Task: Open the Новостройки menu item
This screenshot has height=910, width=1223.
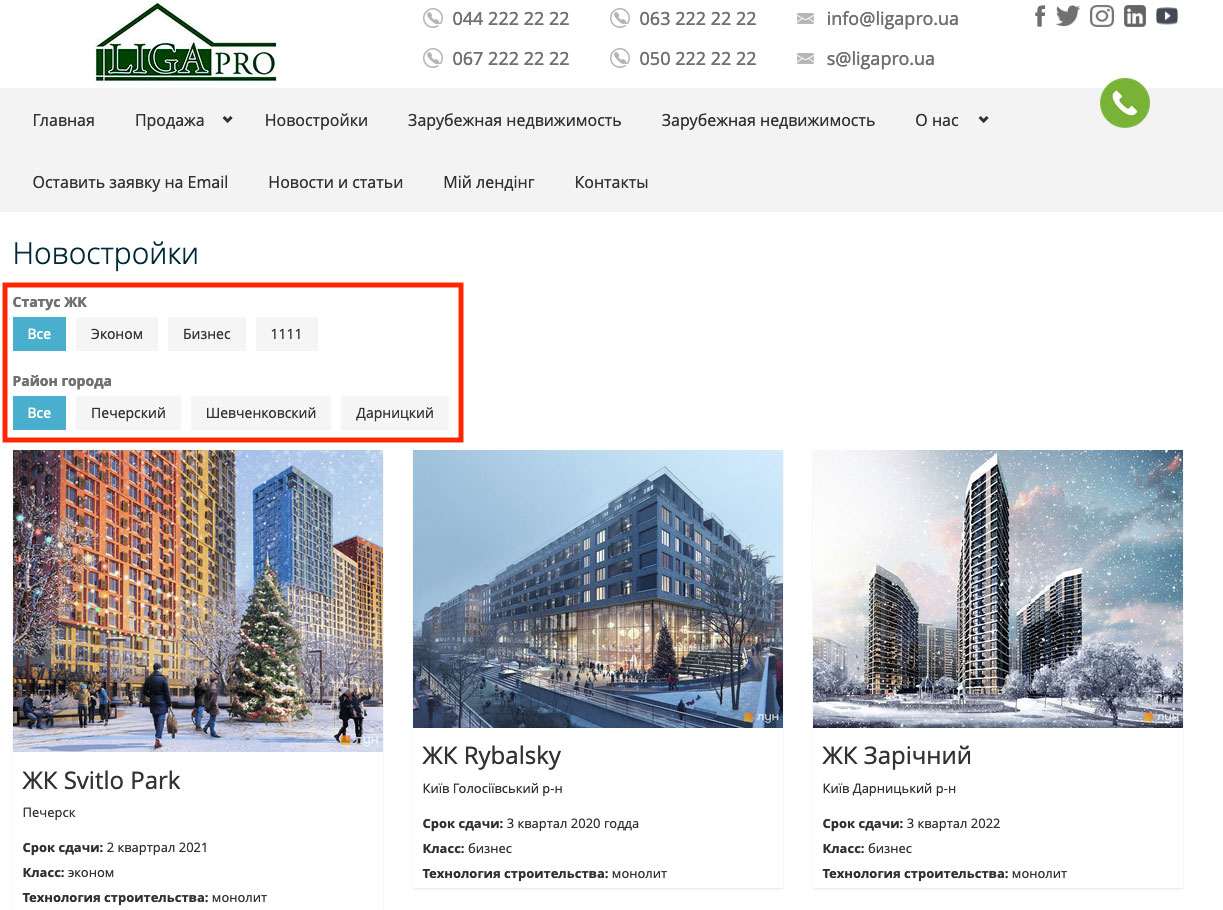Action: [316, 120]
